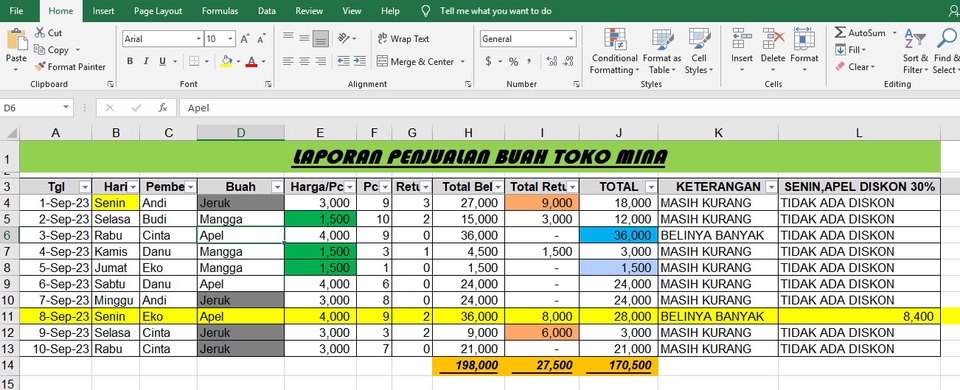Switch to the Formulas tab

[x=220, y=11]
